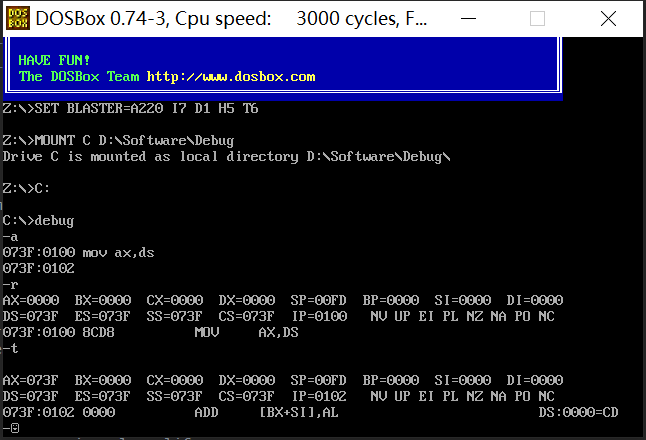Click 'The DOSBox Team' text in the banner
This screenshot has width=646, height=440.
79,76
